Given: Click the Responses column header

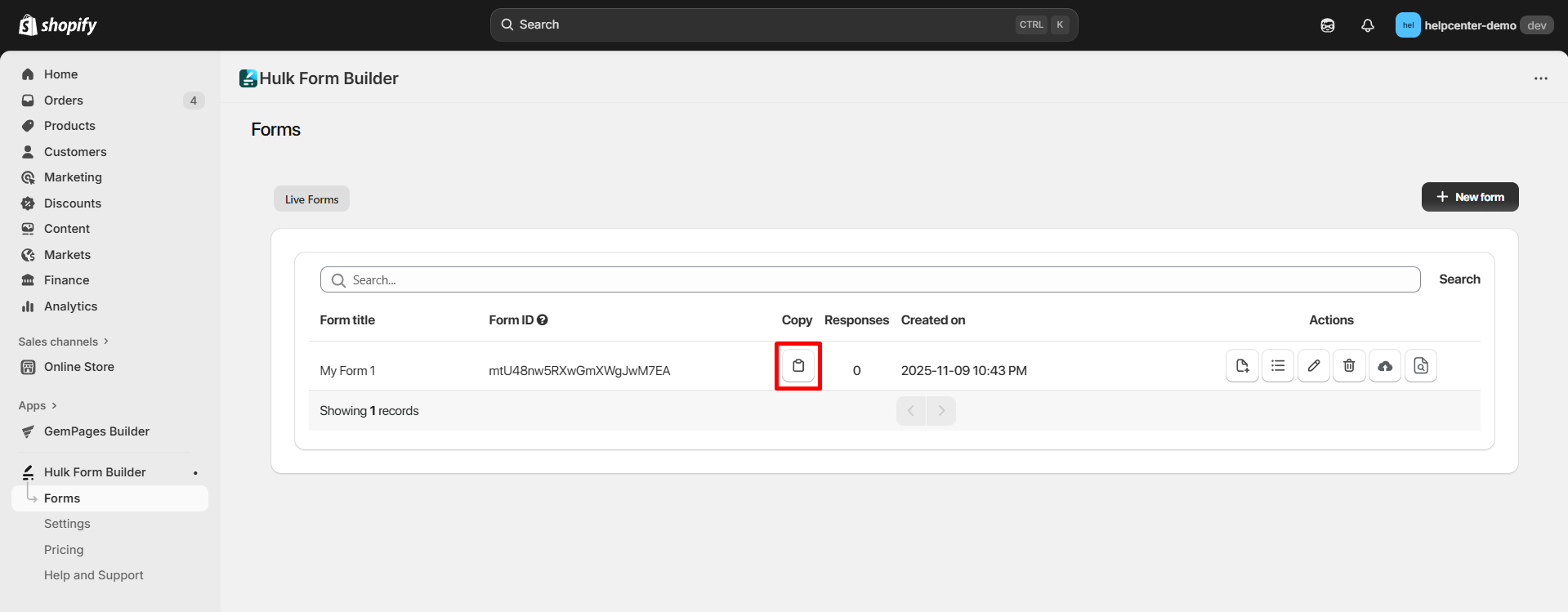Looking at the screenshot, I should point(856,320).
